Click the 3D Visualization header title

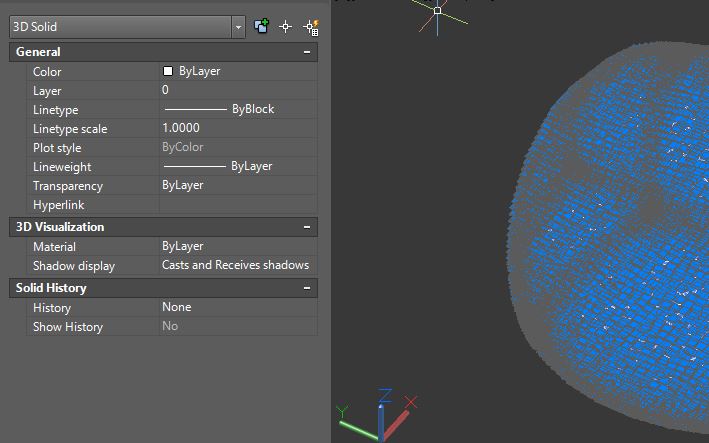point(60,227)
